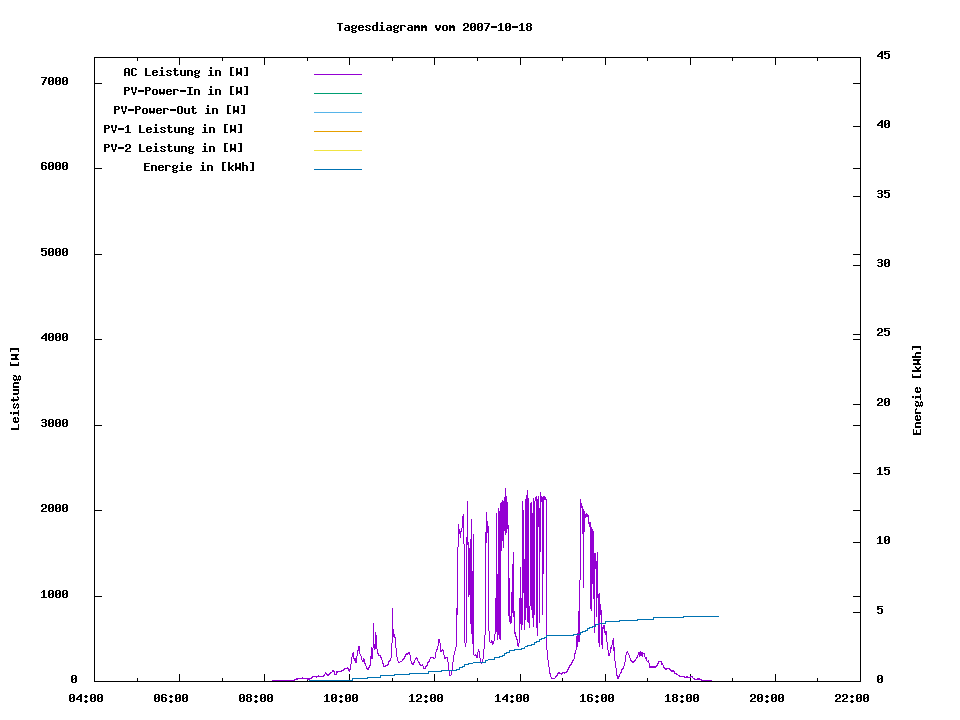The width and height of the screenshot is (960, 720).
Task: Click the PV-1 Leistung legend label
Action: point(173,129)
